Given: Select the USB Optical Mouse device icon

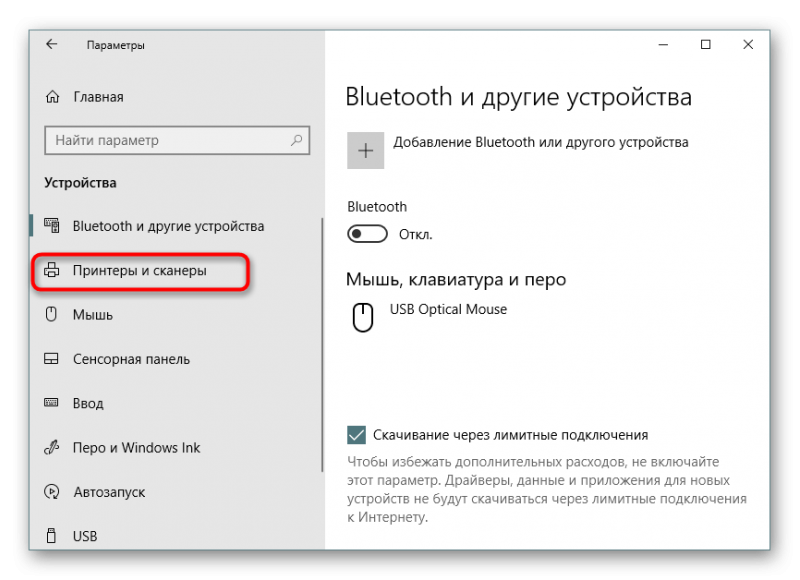Looking at the screenshot, I should tap(363, 317).
